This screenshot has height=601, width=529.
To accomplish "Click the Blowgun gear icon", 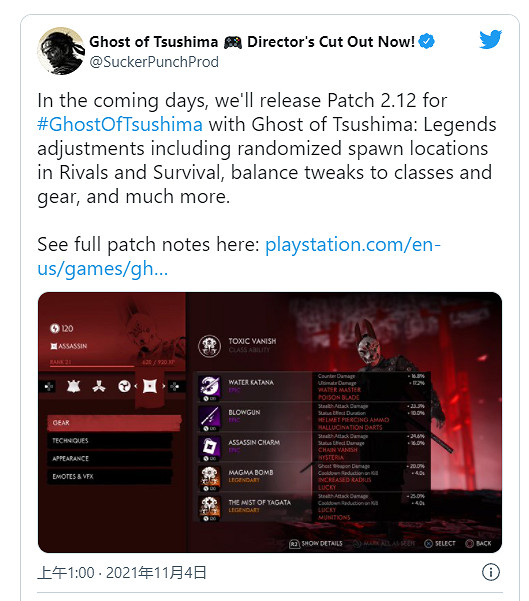I will coord(209,417).
